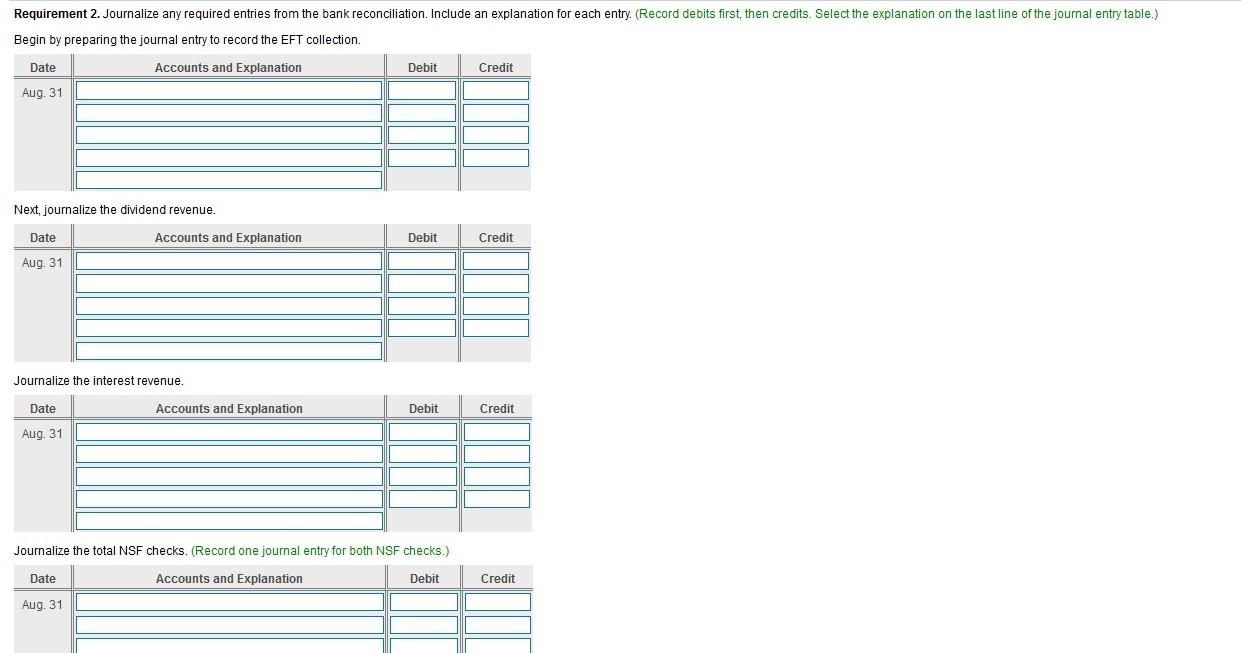Select third account line of EFT collection entry
1241x653 pixels.
[229, 135]
